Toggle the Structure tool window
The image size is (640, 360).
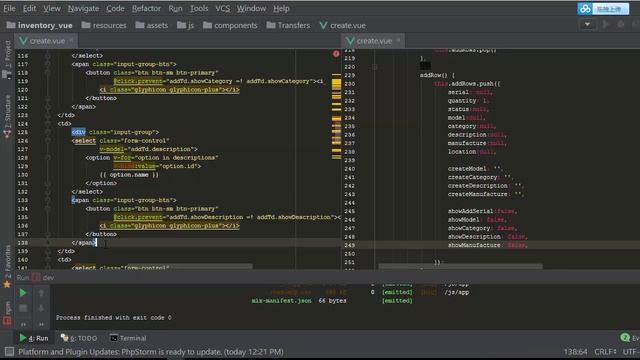click(x=7, y=117)
